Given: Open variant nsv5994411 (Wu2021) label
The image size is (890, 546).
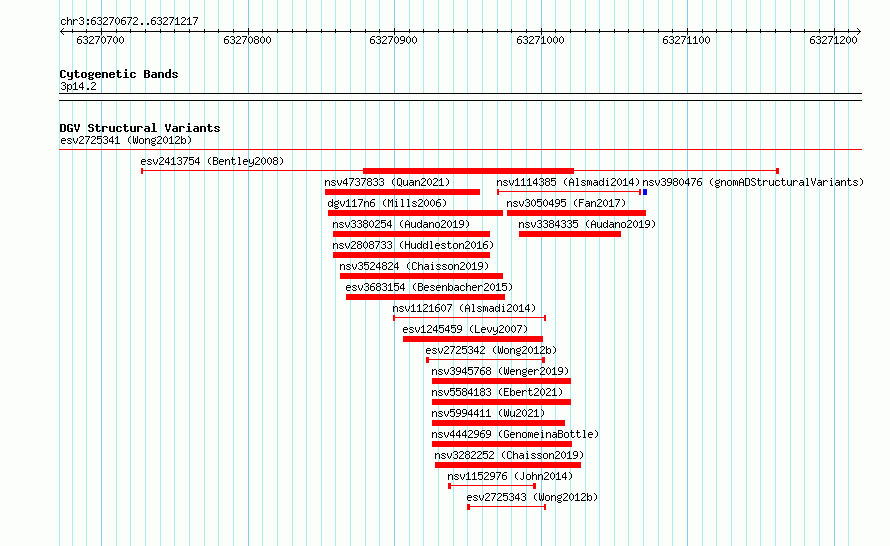Looking at the screenshot, I should [488, 413].
